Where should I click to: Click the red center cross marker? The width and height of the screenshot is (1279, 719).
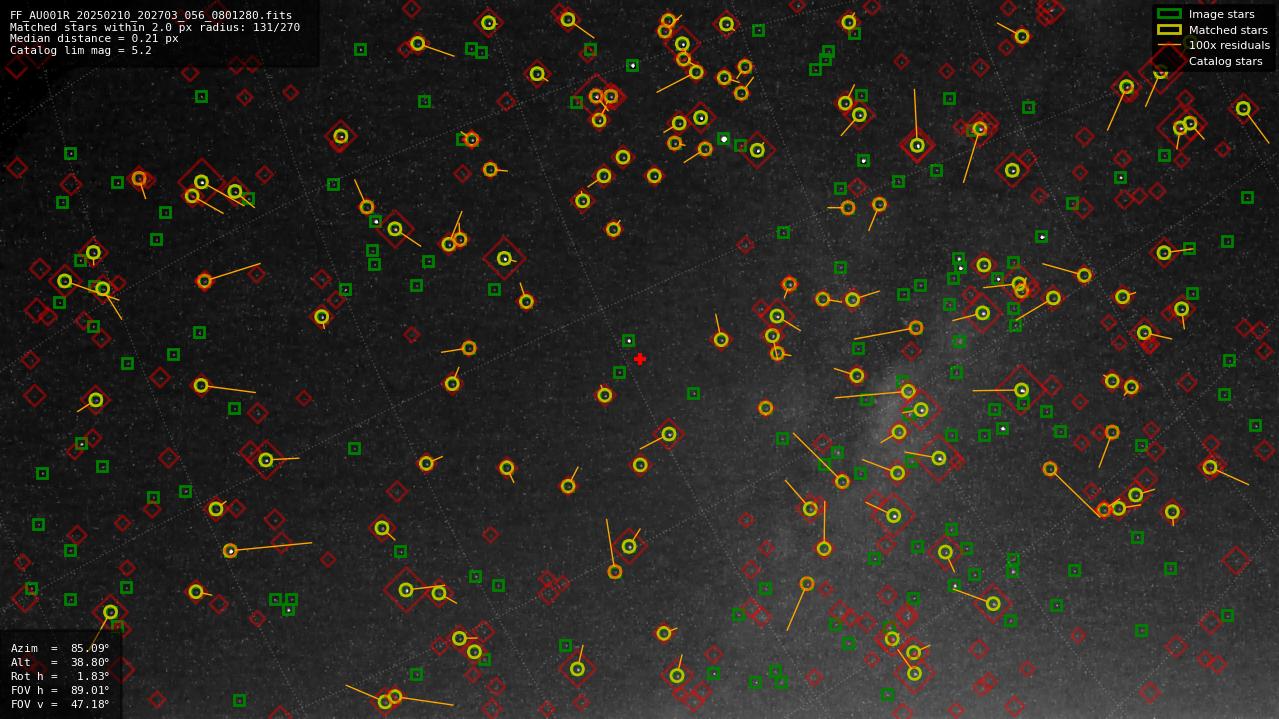[640, 359]
